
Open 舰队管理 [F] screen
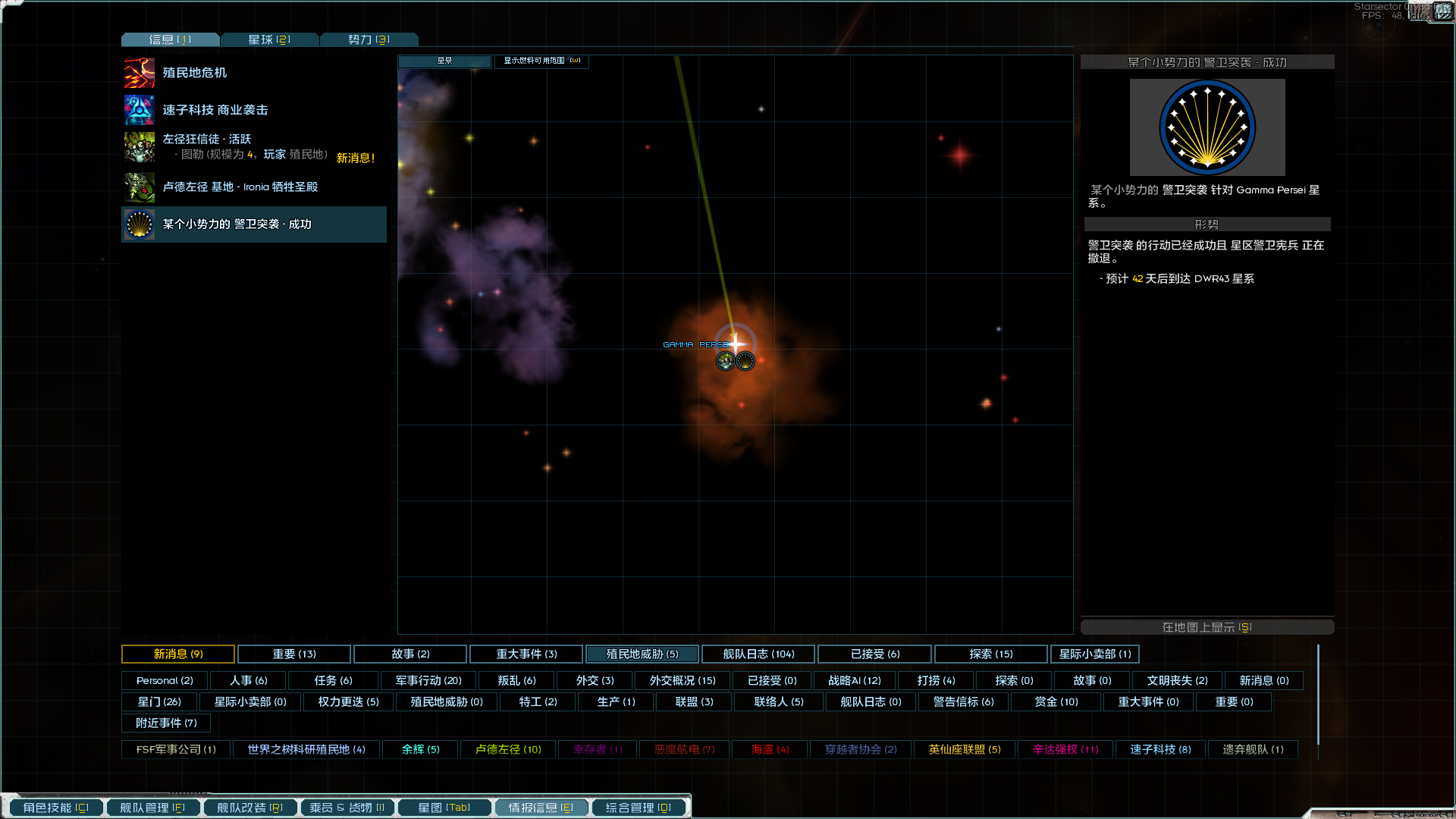click(x=152, y=808)
